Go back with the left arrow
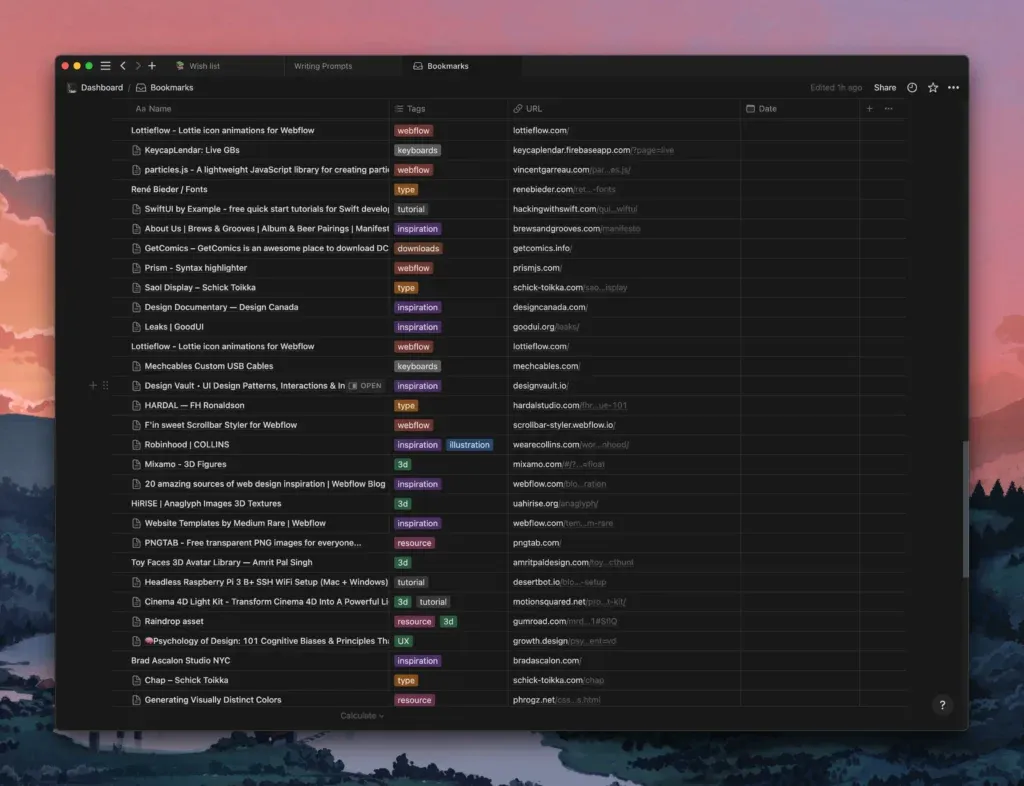Image resolution: width=1024 pixels, height=786 pixels. (x=123, y=66)
